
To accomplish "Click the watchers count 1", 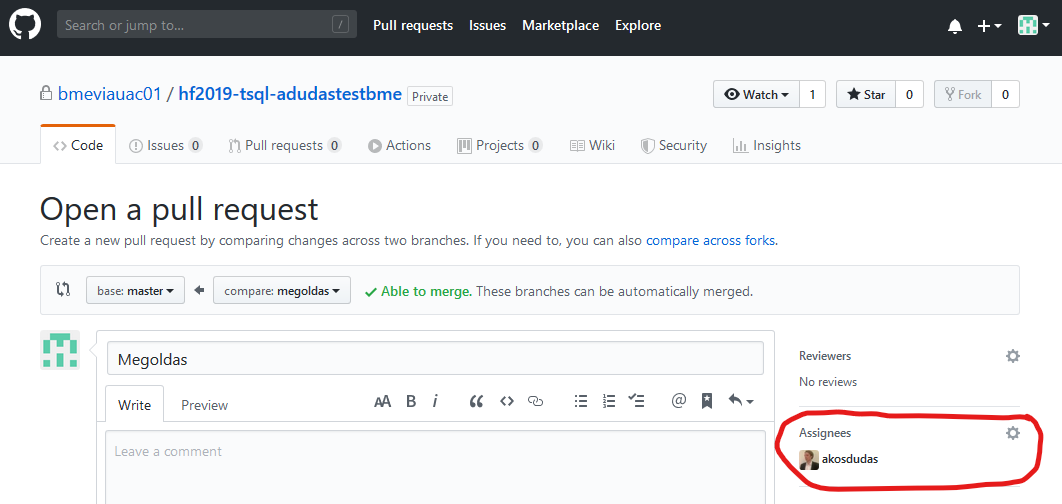I will (x=812, y=94).
